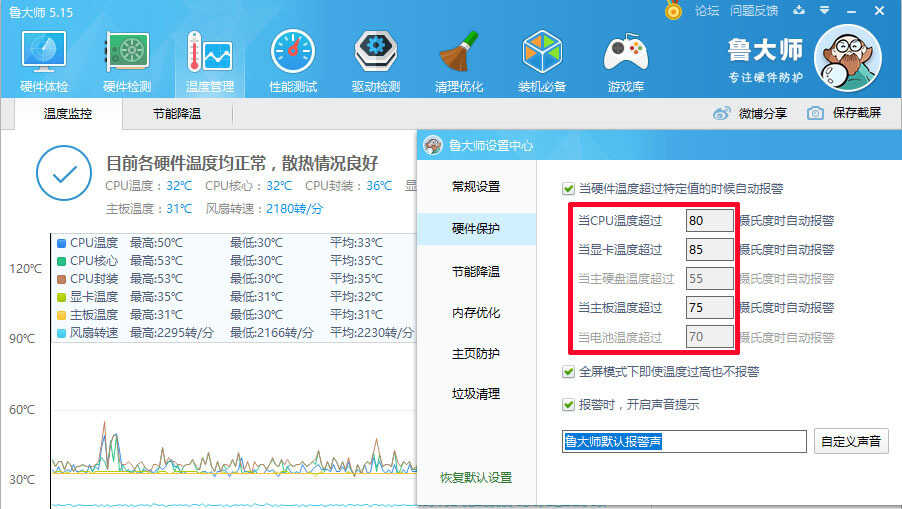902x509 pixels.
Task: Click the settings center mascot icon
Action: (x=433, y=146)
